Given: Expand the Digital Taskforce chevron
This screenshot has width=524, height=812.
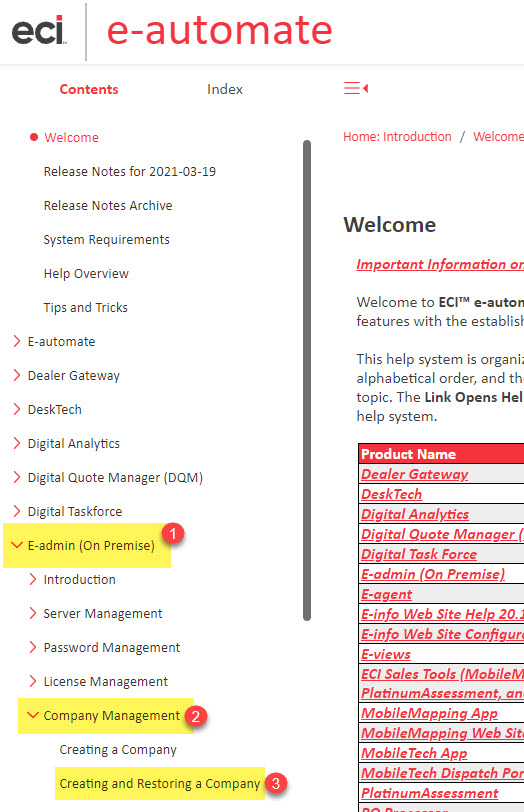Looking at the screenshot, I should [17, 511].
